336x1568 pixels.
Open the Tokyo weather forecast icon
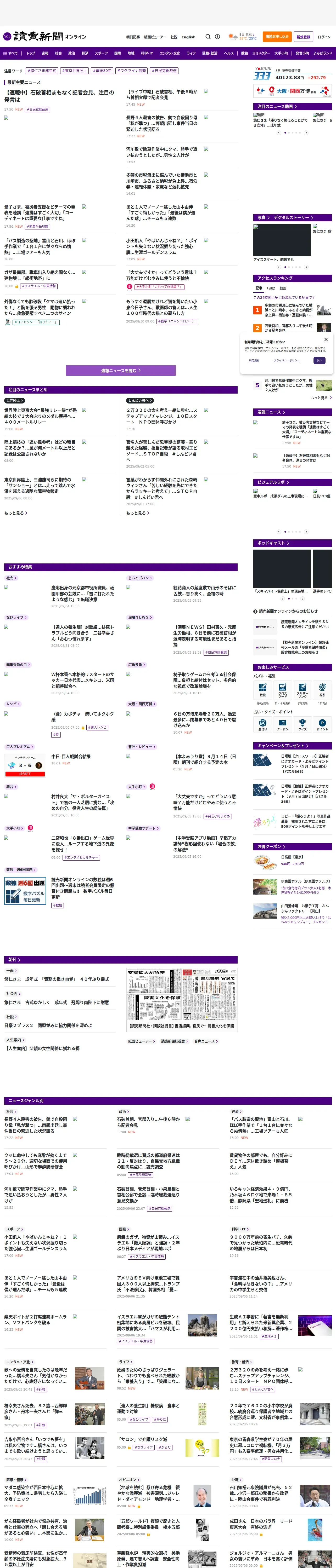[x=233, y=37]
